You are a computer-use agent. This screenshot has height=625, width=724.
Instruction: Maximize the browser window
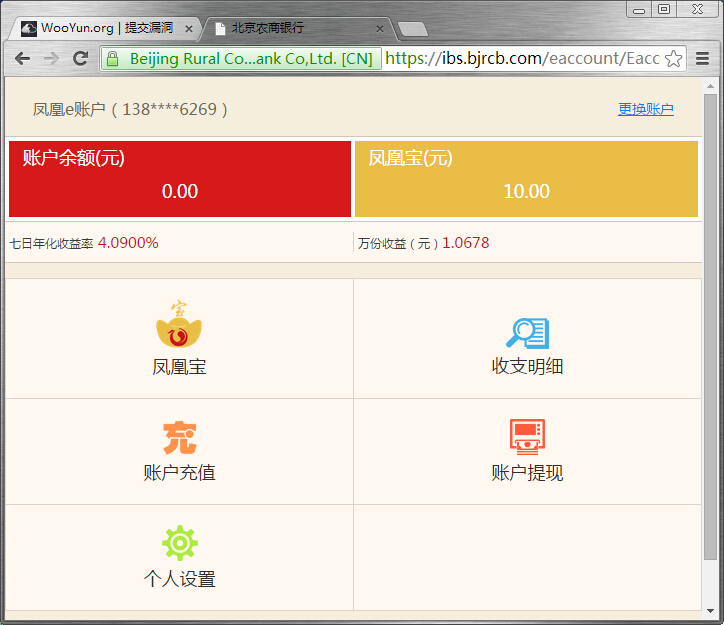coord(664,9)
